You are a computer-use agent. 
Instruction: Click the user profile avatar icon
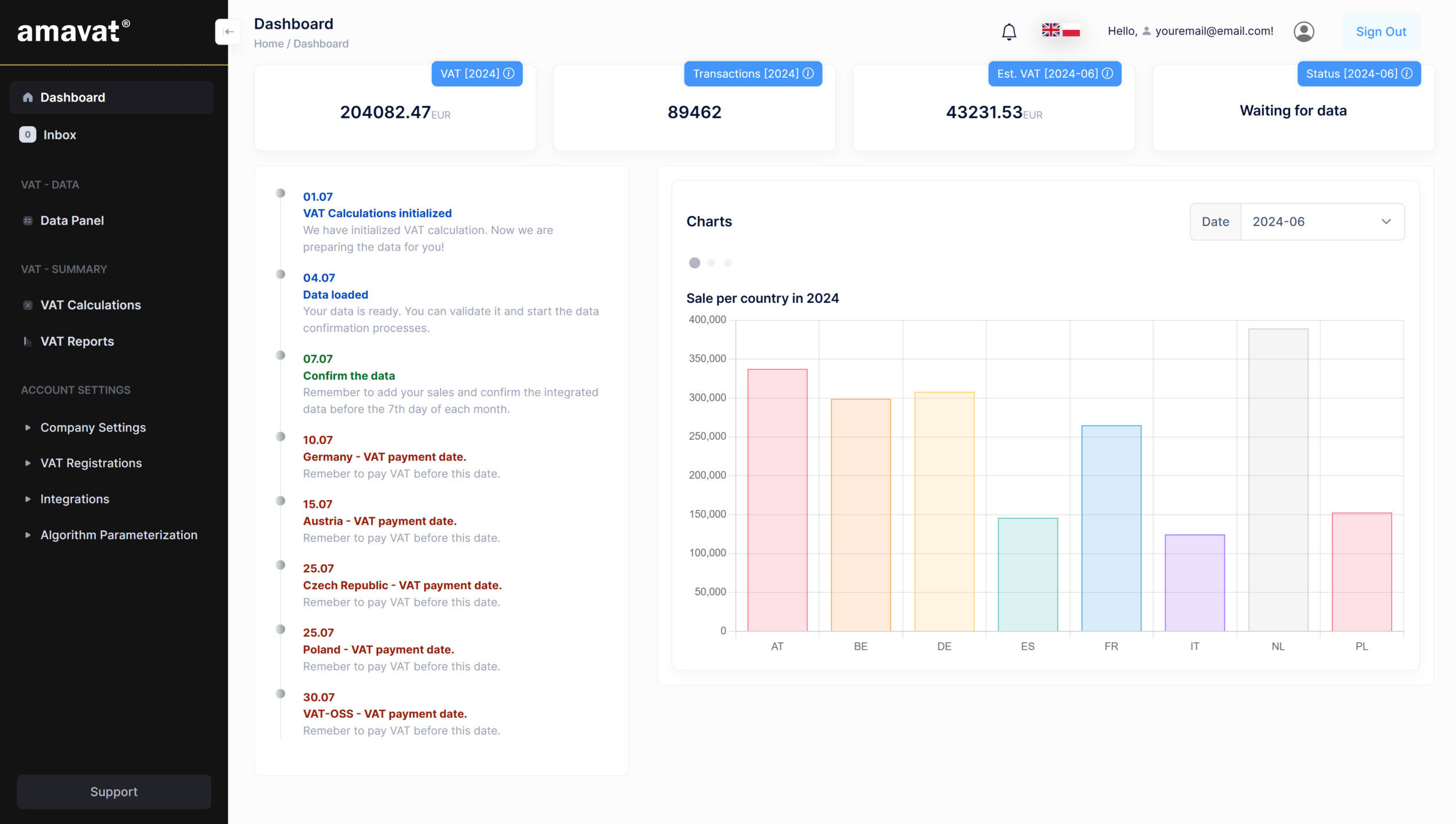(1303, 32)
